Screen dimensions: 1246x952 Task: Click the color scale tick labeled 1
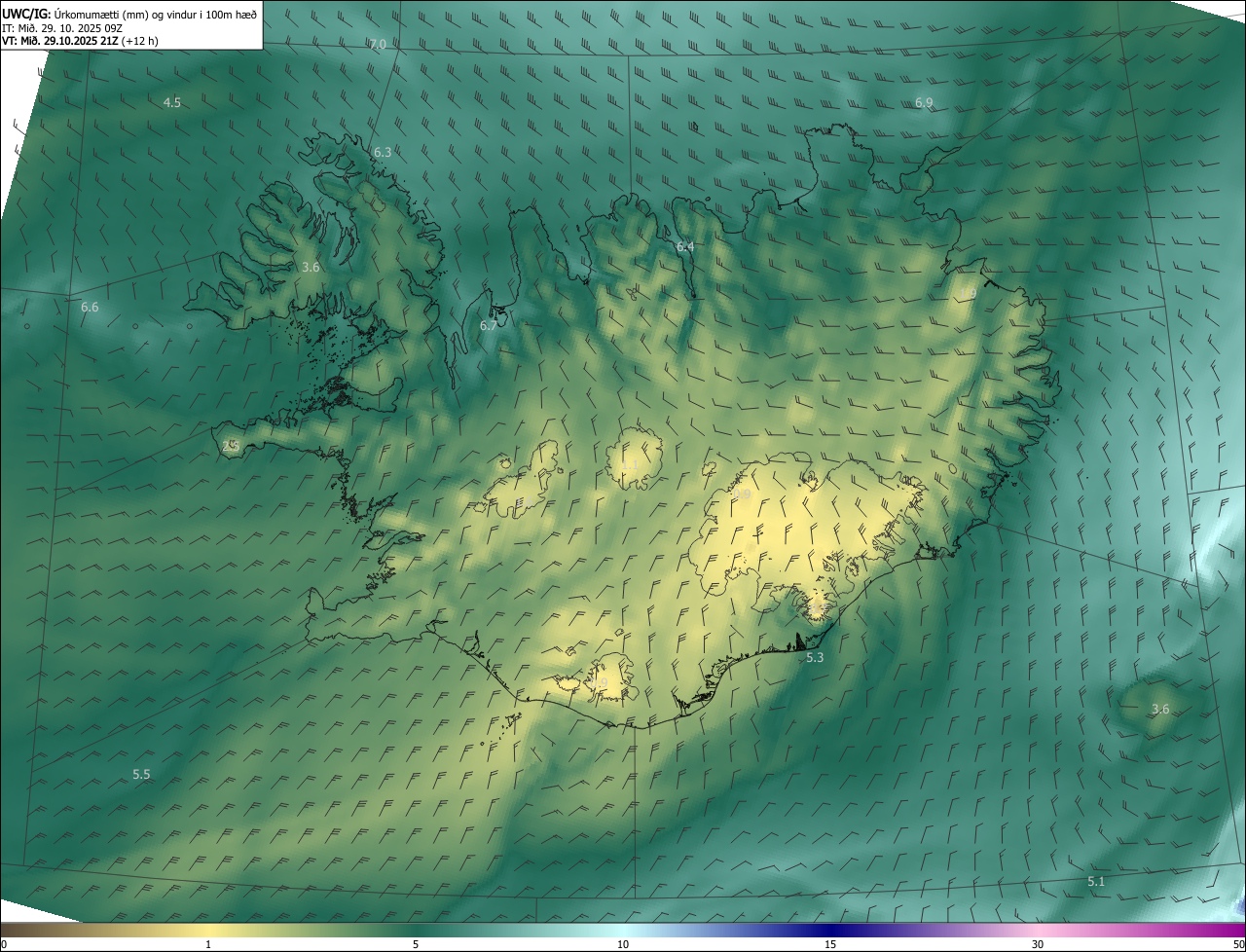tap(208, 945)
